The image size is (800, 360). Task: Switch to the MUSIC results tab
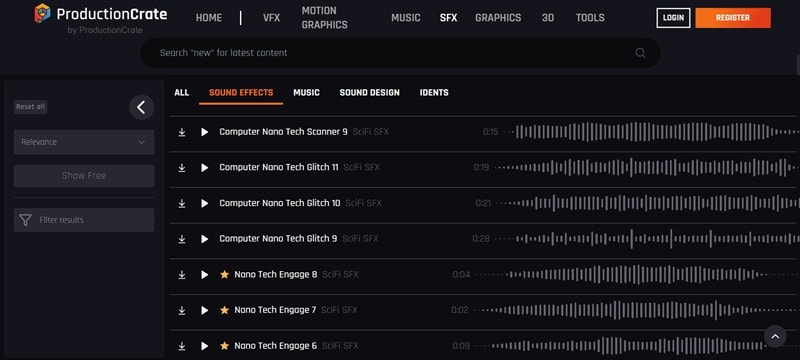tap(306, 93)
